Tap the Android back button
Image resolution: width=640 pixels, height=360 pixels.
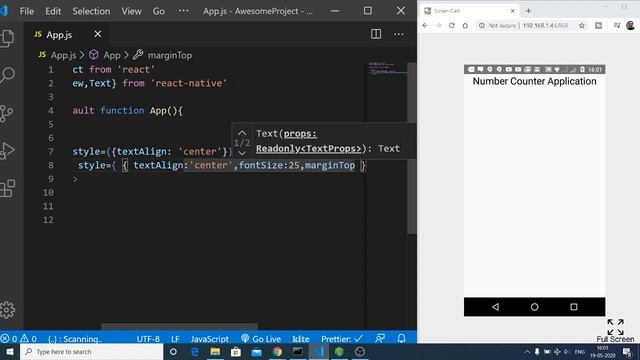coord(496,307)
